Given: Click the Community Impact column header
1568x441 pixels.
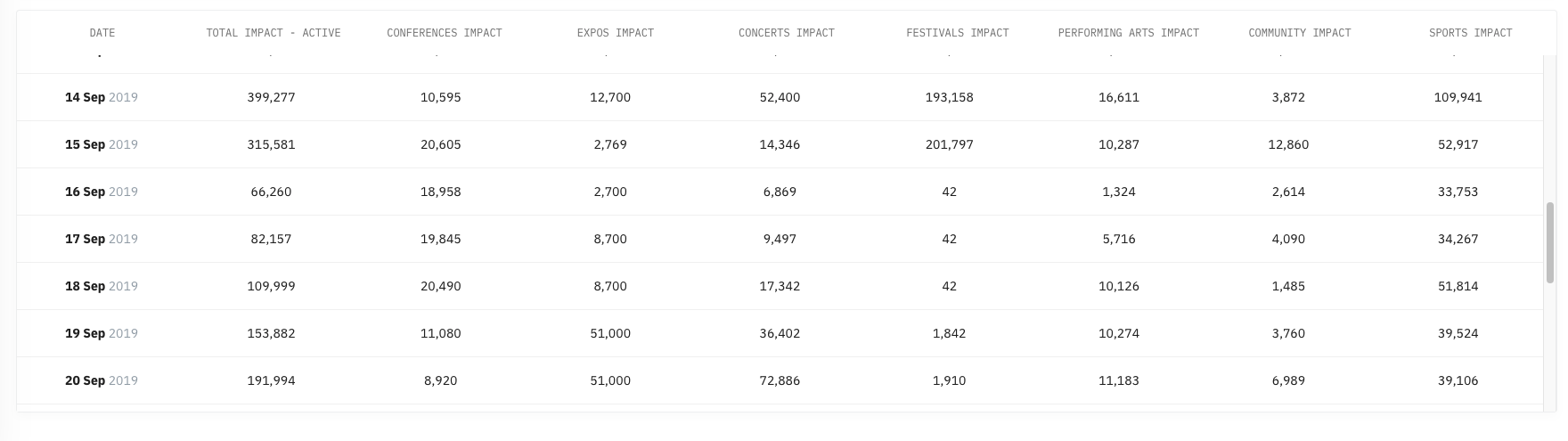Looking at the screenshot, I should [1300, 33].
